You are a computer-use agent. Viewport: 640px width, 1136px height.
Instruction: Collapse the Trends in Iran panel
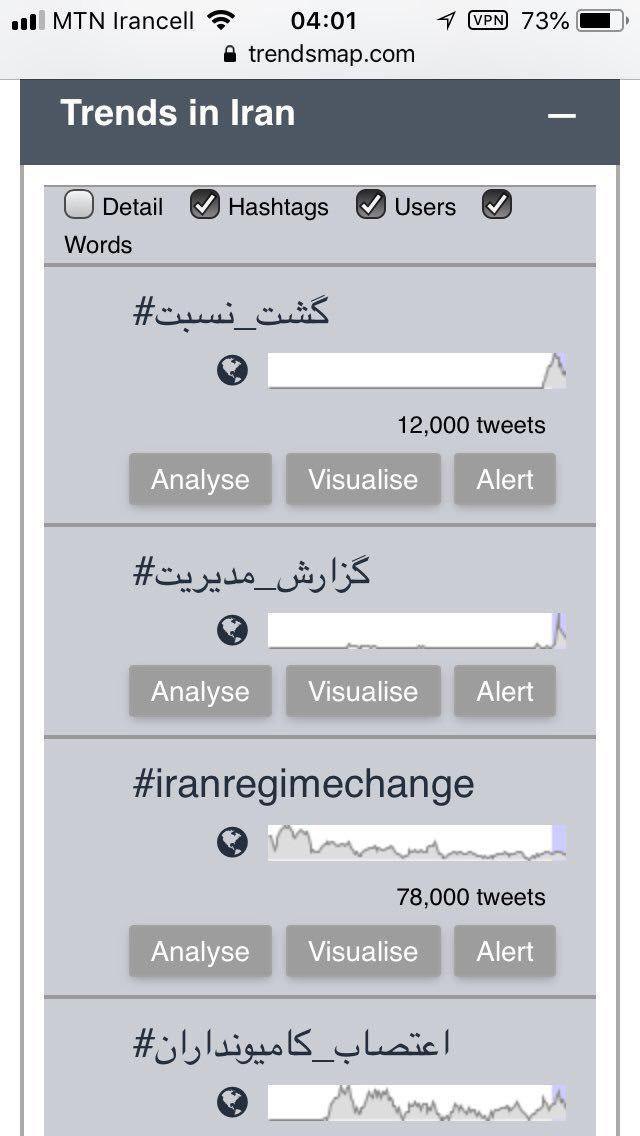pos(562,116)
